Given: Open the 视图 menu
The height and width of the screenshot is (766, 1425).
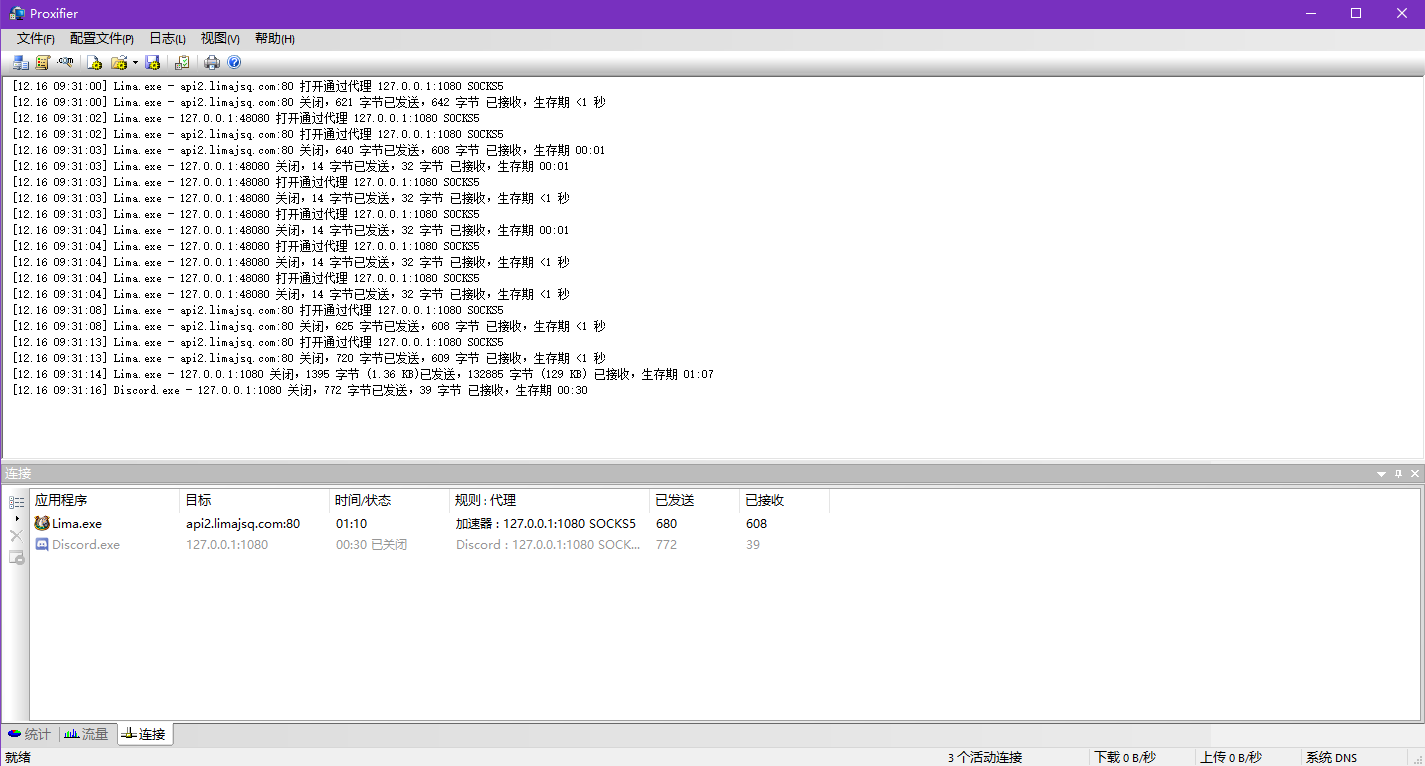Looking at the screenshot, I should click(220, 39).
